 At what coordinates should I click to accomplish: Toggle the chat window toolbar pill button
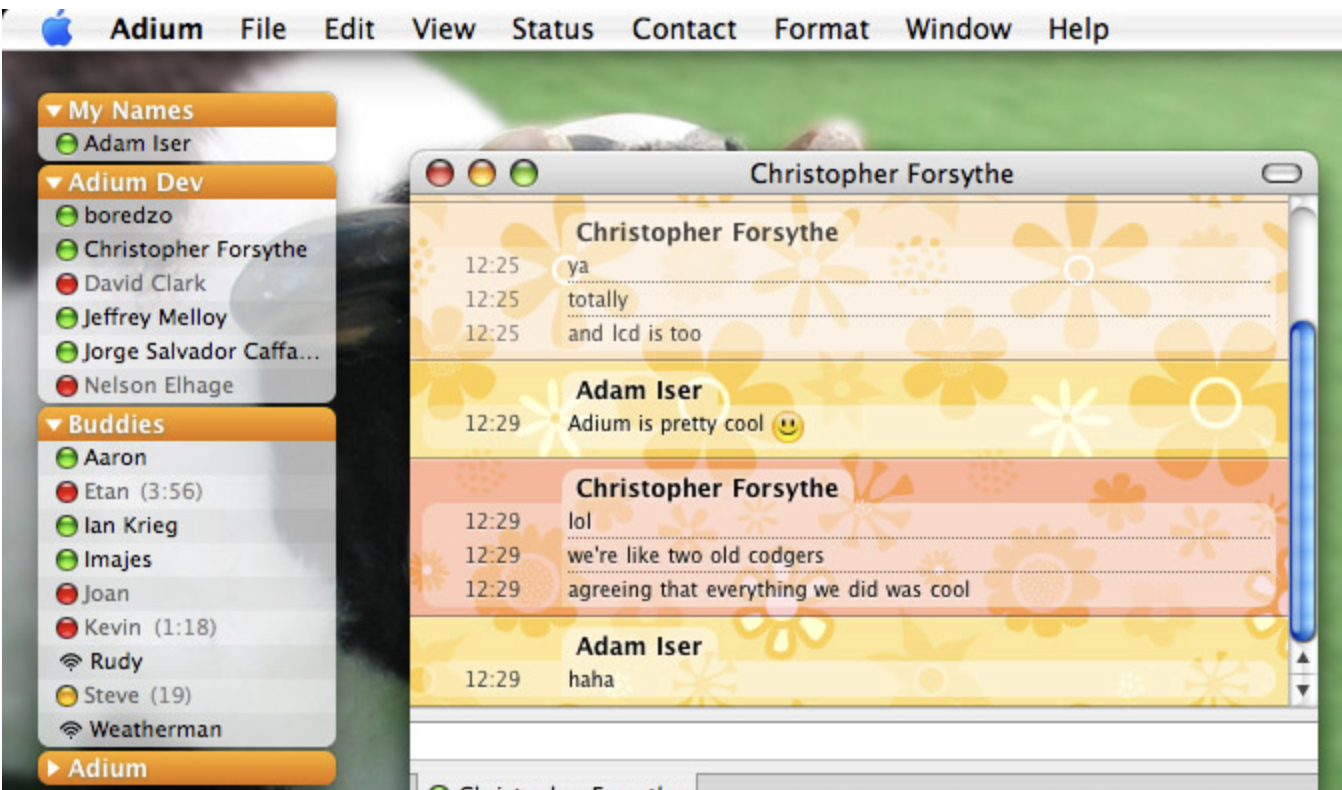[1282, 174]
